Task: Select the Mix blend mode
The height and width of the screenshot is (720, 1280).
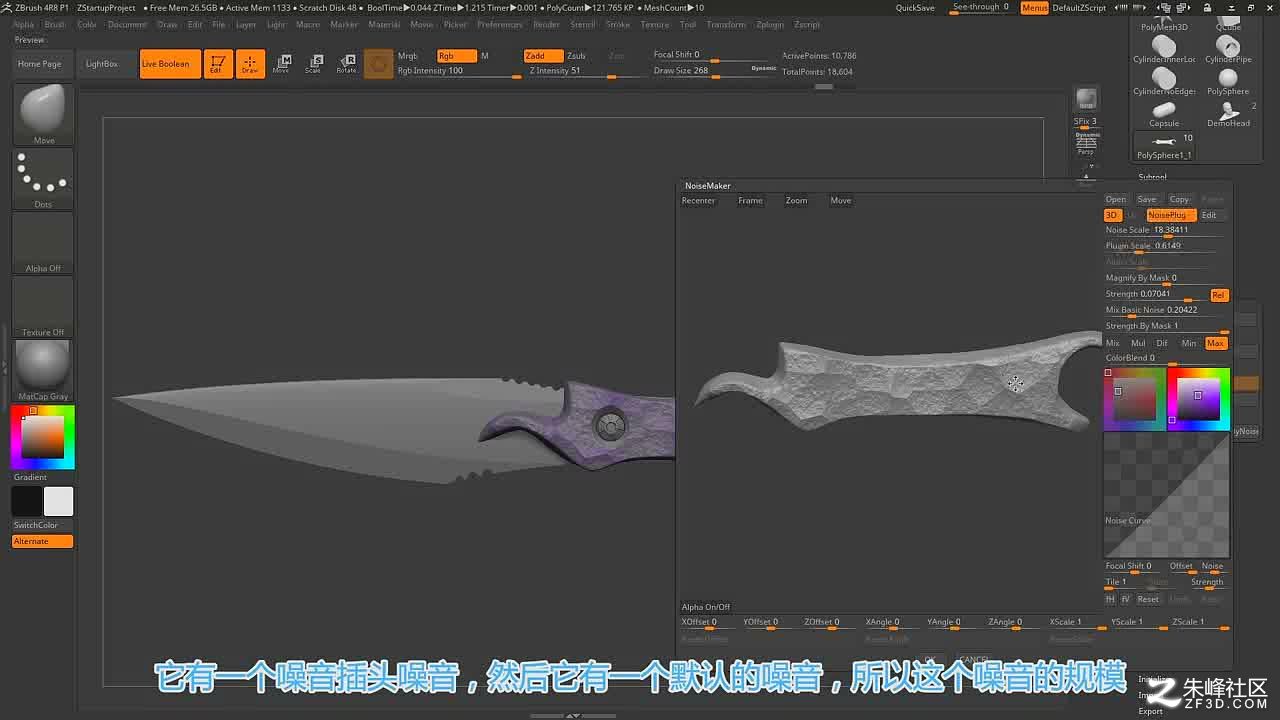Action: 1113,343
